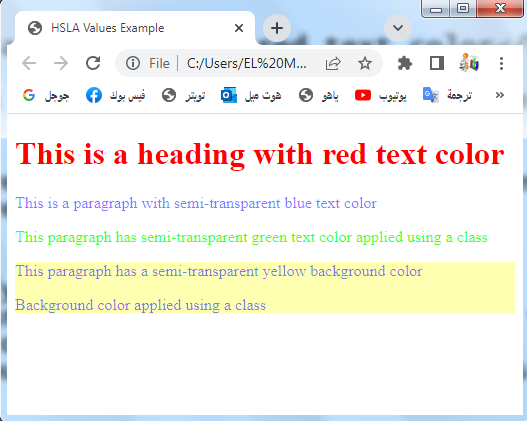Screen dimensions: 527x421
Task: Click 'Background color applied using a class' text
Action: (140, 305)
